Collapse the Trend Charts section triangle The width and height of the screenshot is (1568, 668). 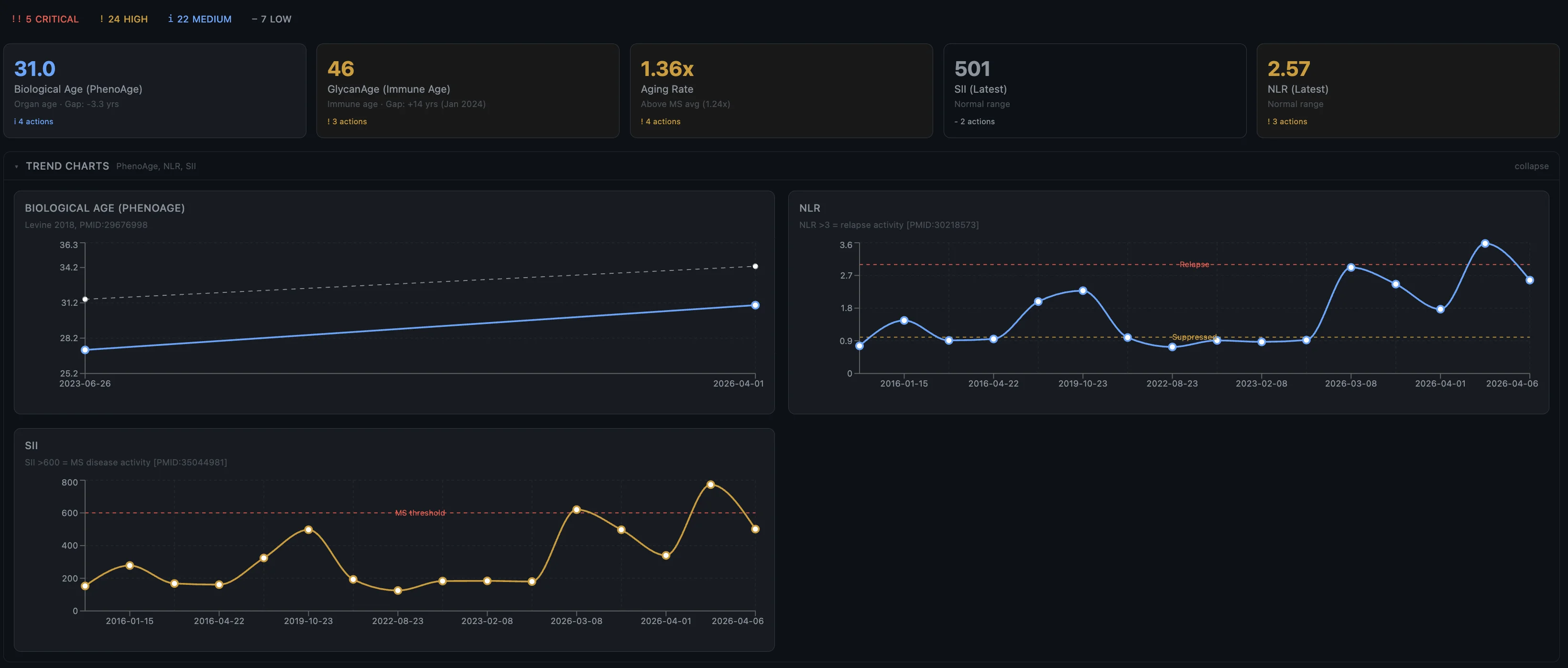16,166
